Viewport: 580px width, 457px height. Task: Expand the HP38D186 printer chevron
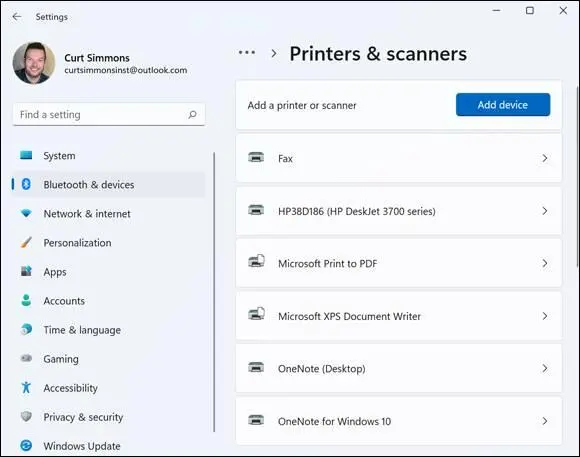pos(544,211)
